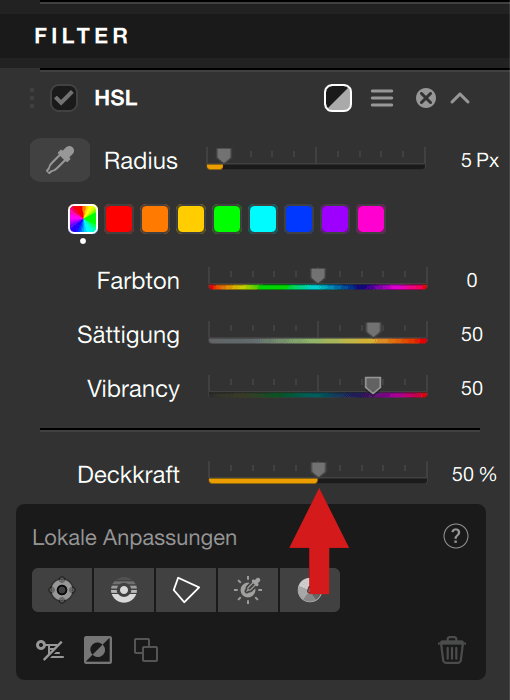Viewport: 510px width, 700px height.
Task: Delete local adjustment with trash icon
Action: pyautogui.click(x=452, y=650)
